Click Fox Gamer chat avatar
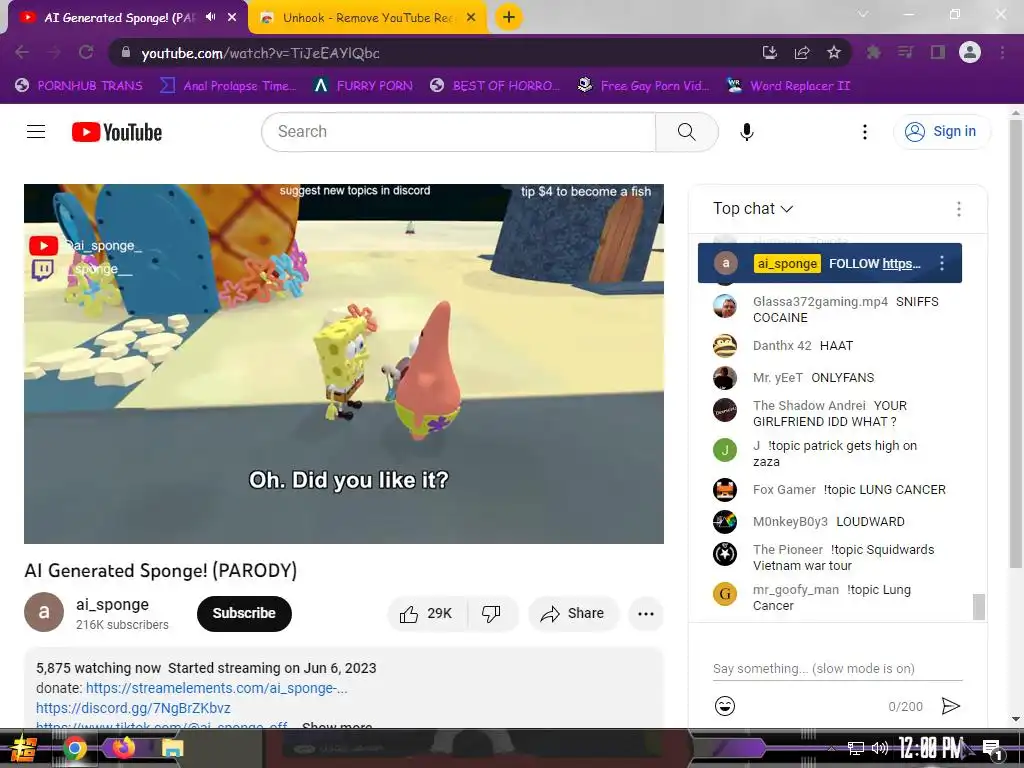Viewport: 1024px width, 768px height. [x=724, y=490]
